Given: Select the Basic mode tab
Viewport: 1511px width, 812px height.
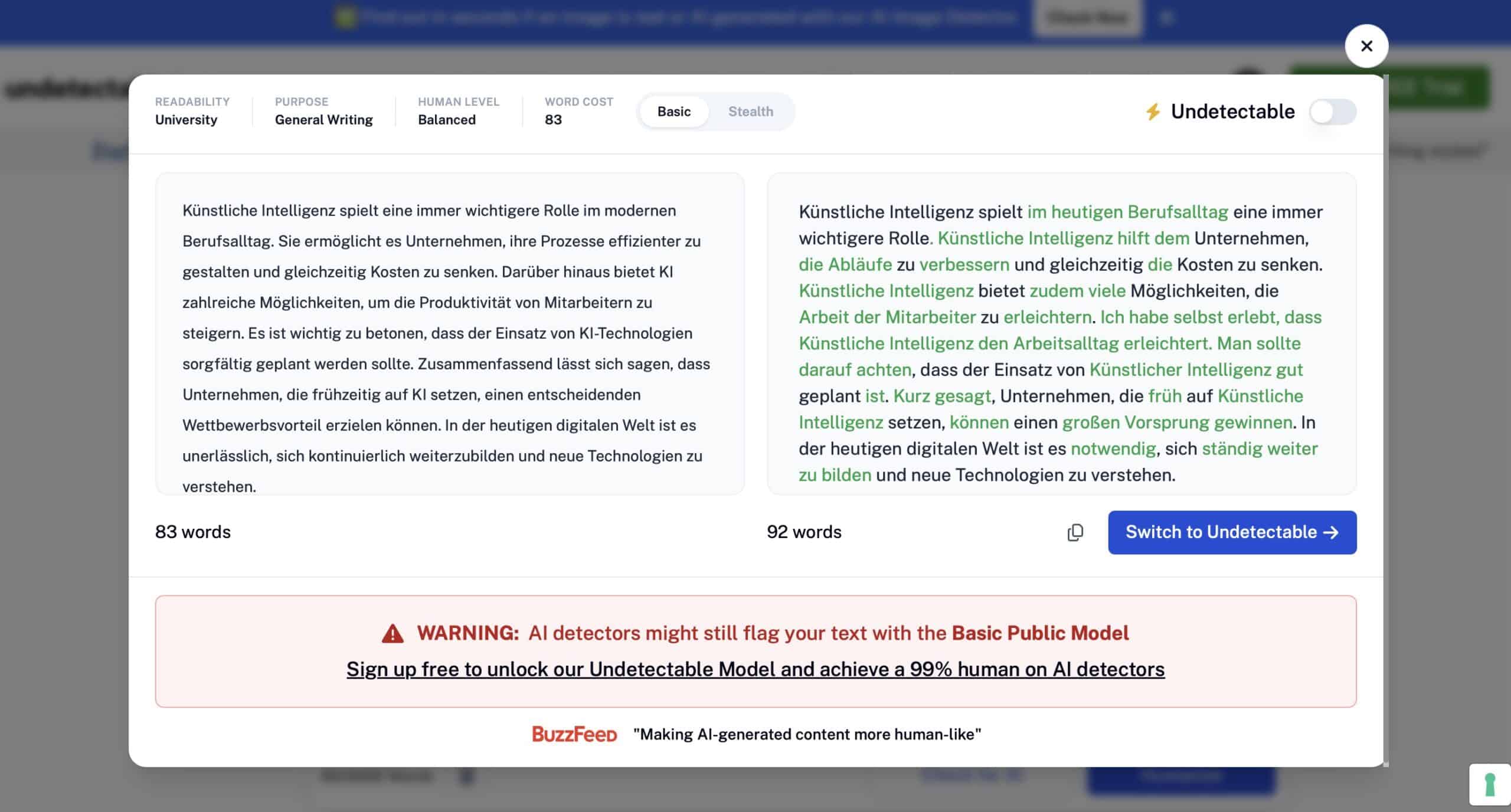Looking at the screenshot, I should pos(673,112).
